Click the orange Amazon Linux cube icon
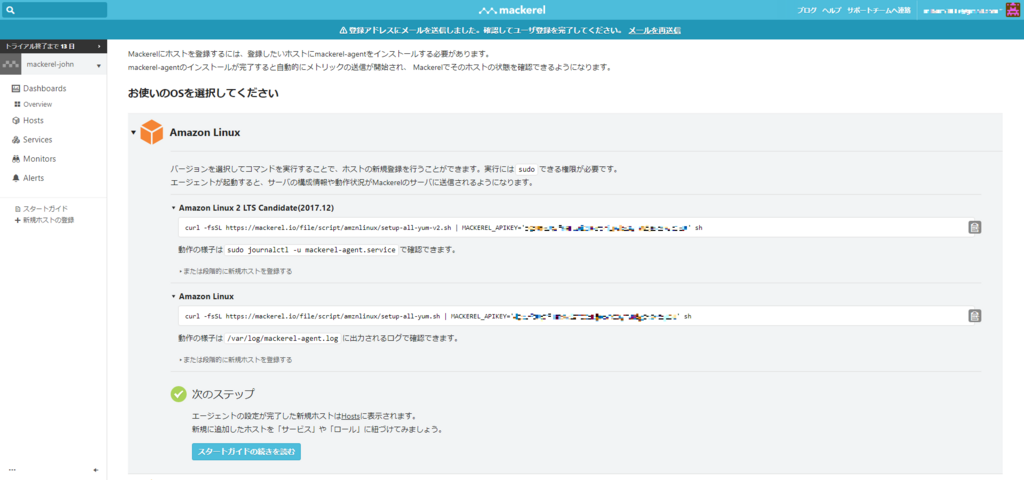 point(152,132)
